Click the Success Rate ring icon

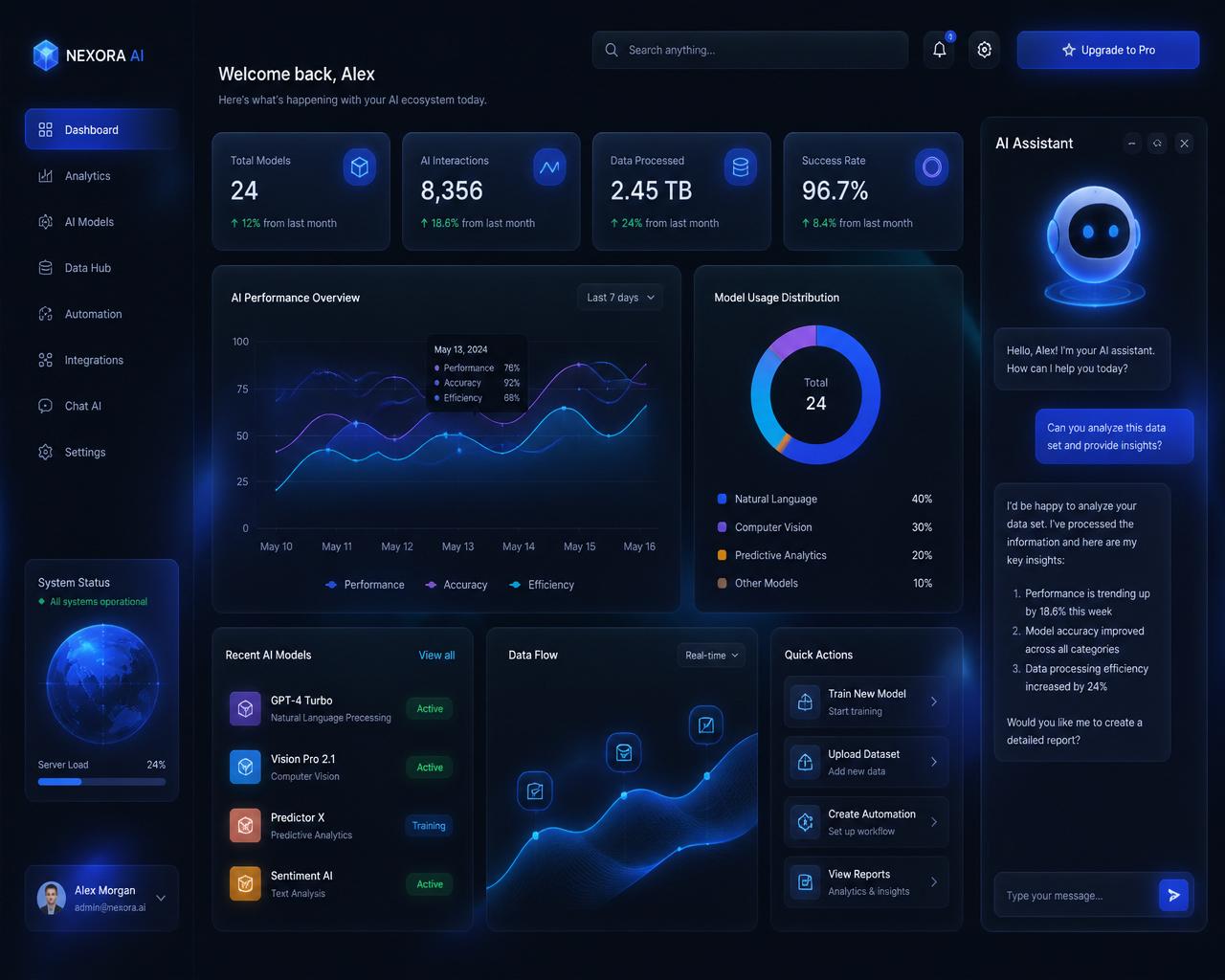(931, 167)
